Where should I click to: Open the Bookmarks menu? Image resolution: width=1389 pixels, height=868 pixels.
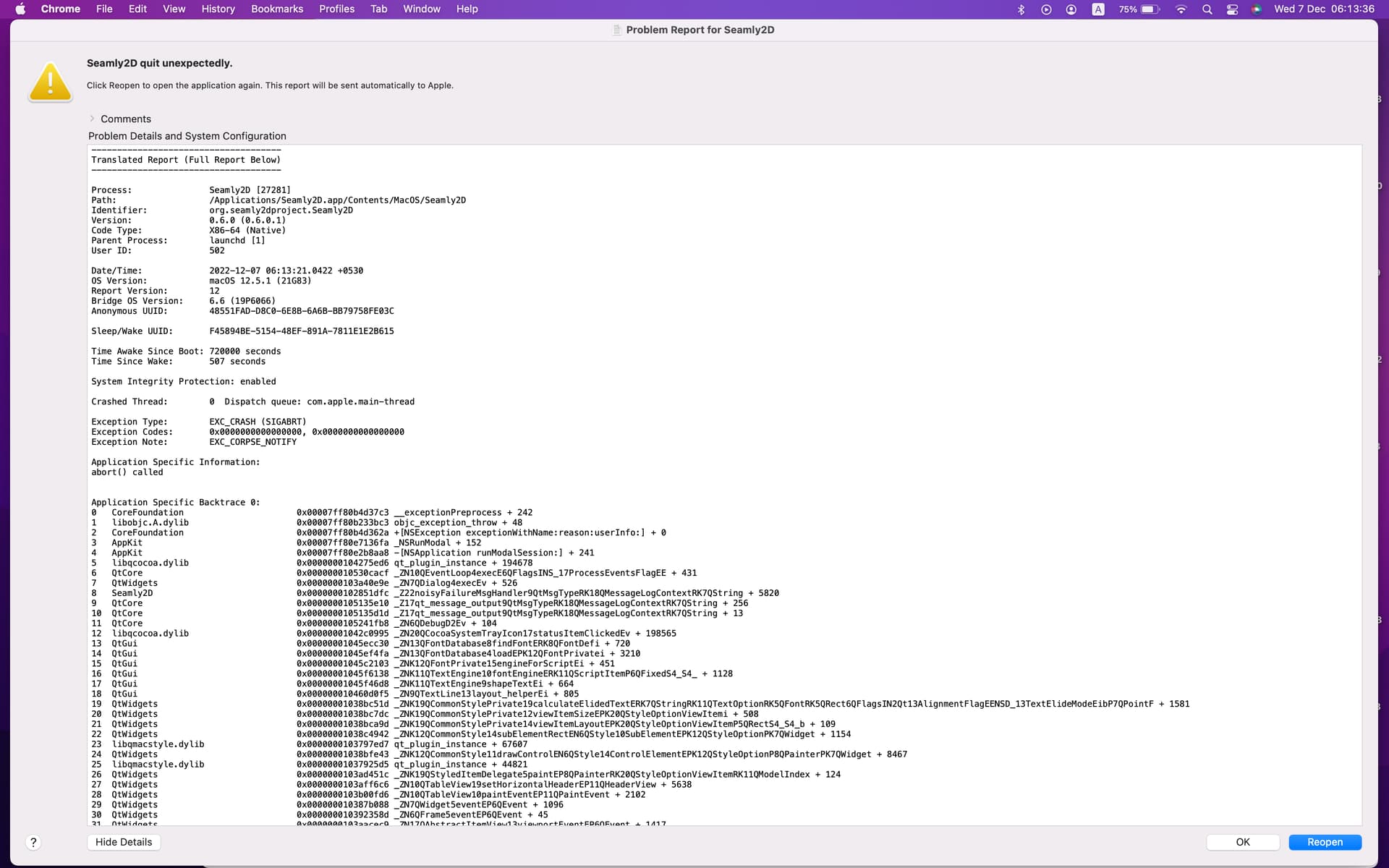point(277,9)
